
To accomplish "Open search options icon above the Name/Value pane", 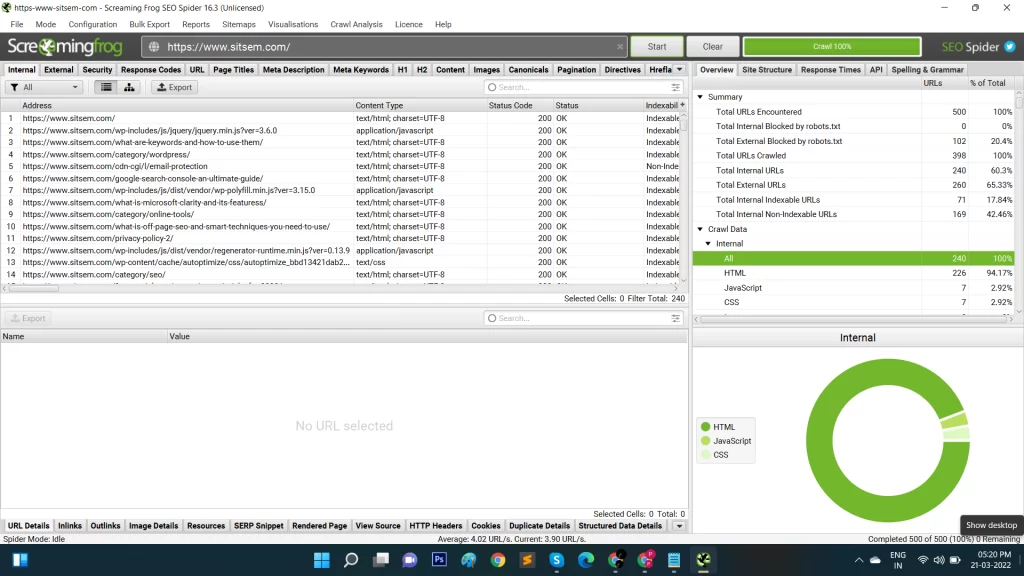I will point(675,318).
